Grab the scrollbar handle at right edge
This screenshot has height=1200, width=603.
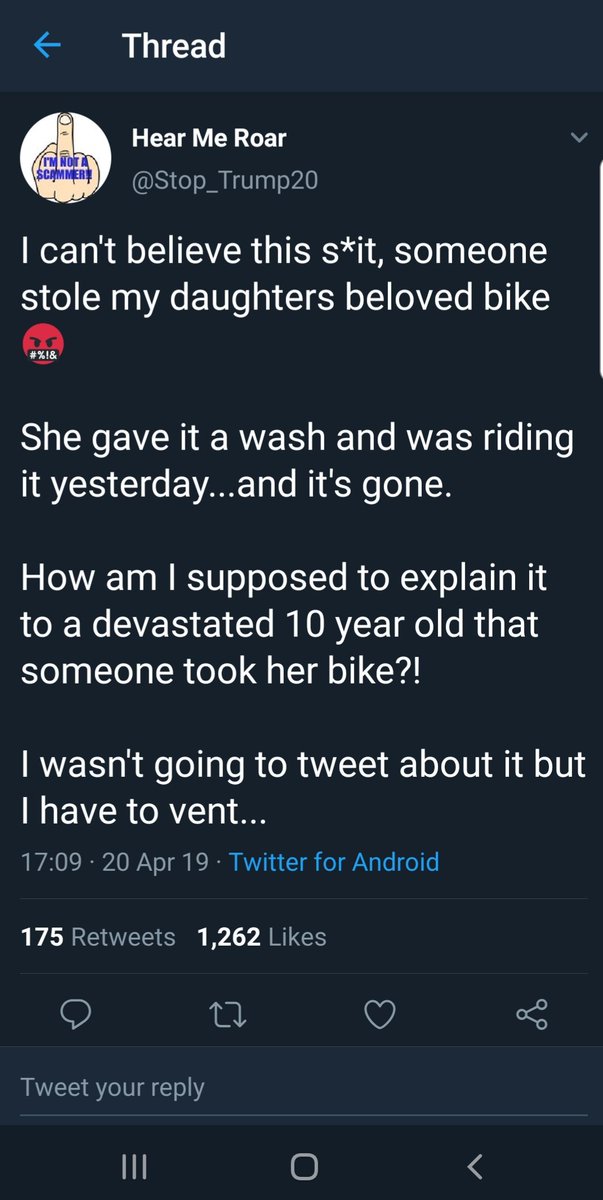pyautogui.click(x=599, y=270)
